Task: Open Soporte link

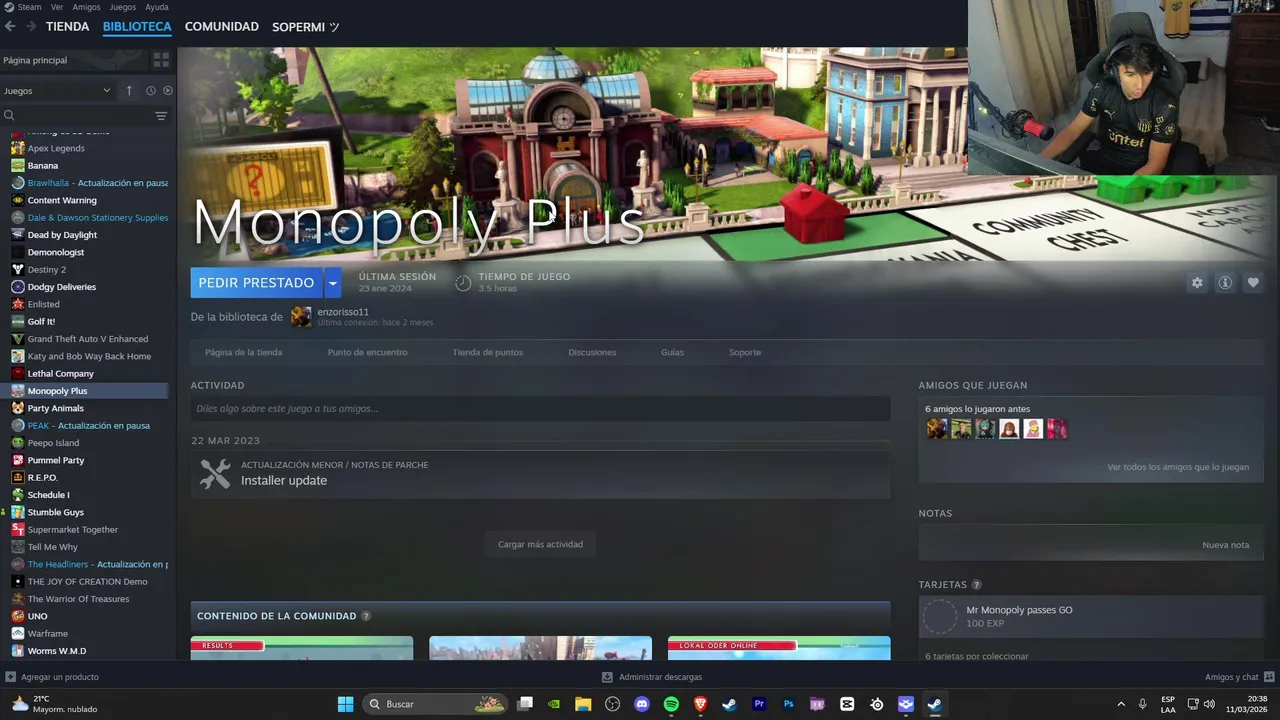Action: (745, 352)
